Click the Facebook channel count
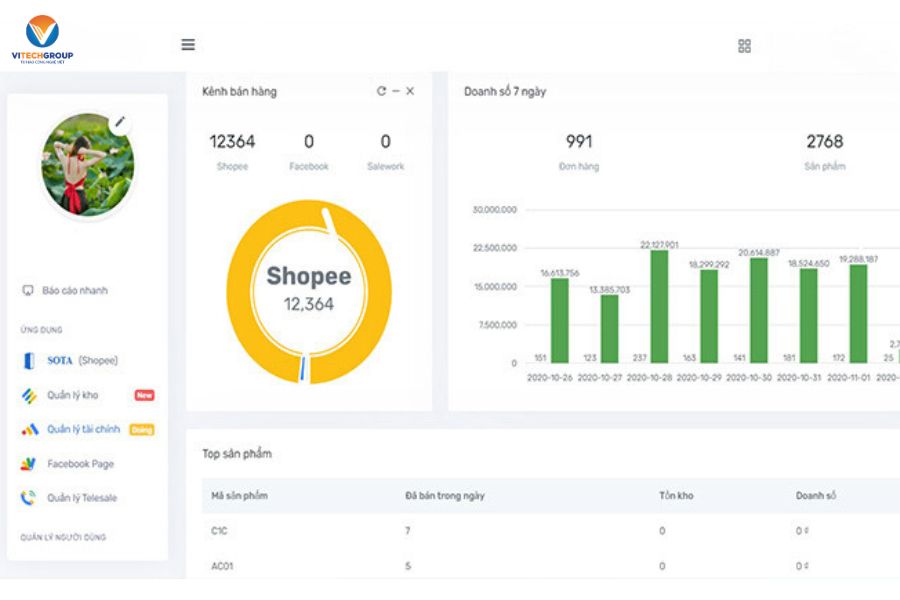 point(309,141)
